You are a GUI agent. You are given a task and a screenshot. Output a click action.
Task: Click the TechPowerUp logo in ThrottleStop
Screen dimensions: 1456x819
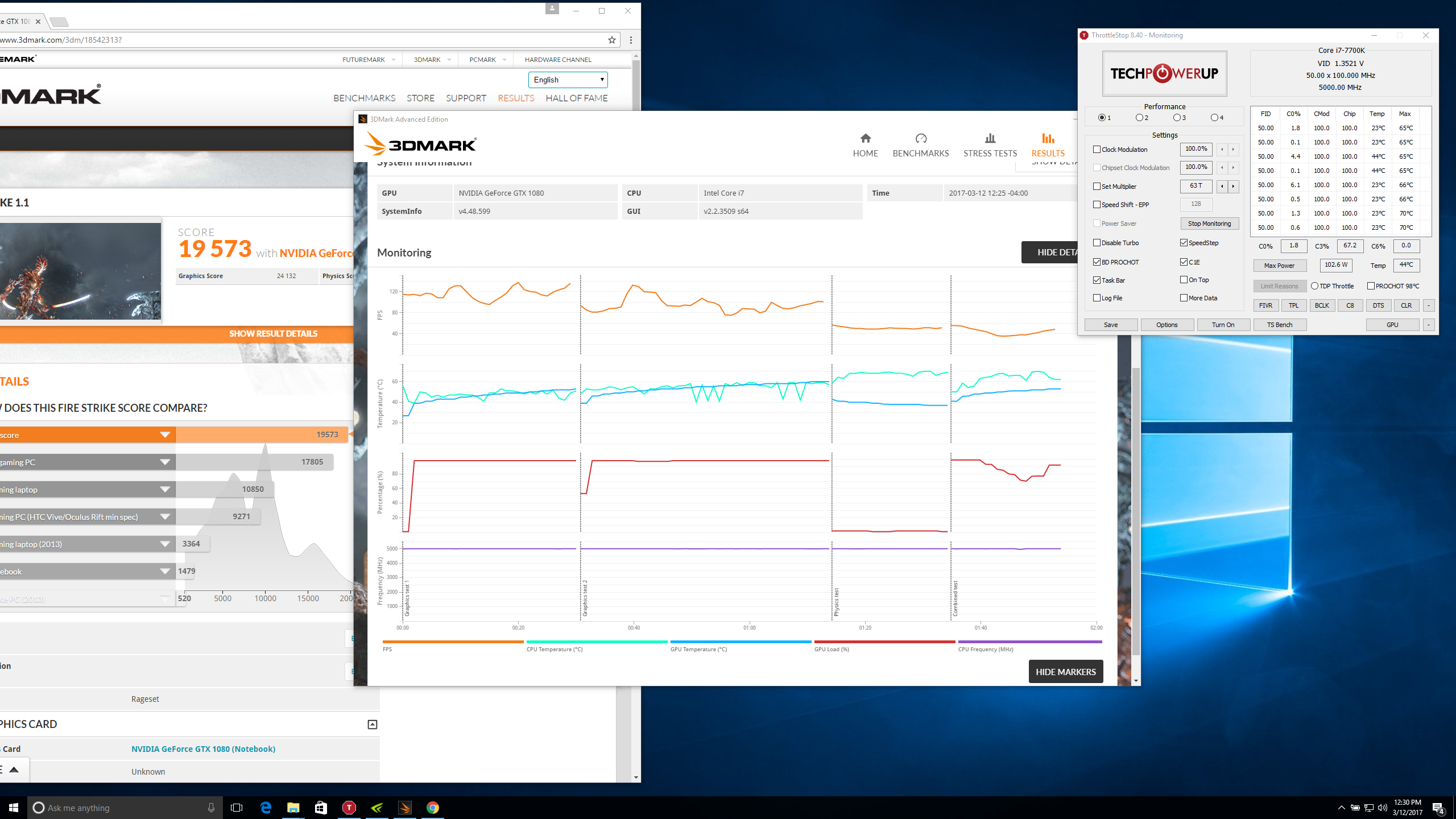coord(1164,73)
